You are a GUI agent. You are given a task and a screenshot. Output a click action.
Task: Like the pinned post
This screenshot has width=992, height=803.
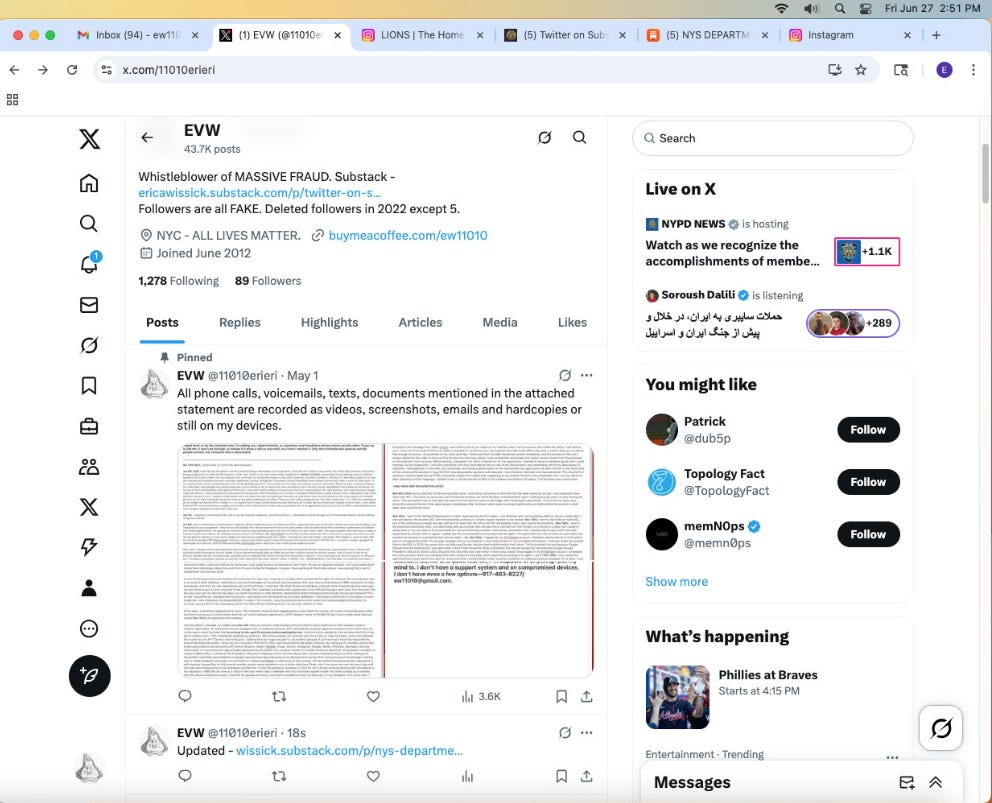373,696
